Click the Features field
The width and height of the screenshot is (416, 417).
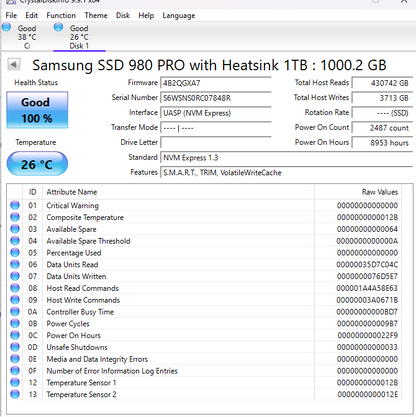[287, 173]
